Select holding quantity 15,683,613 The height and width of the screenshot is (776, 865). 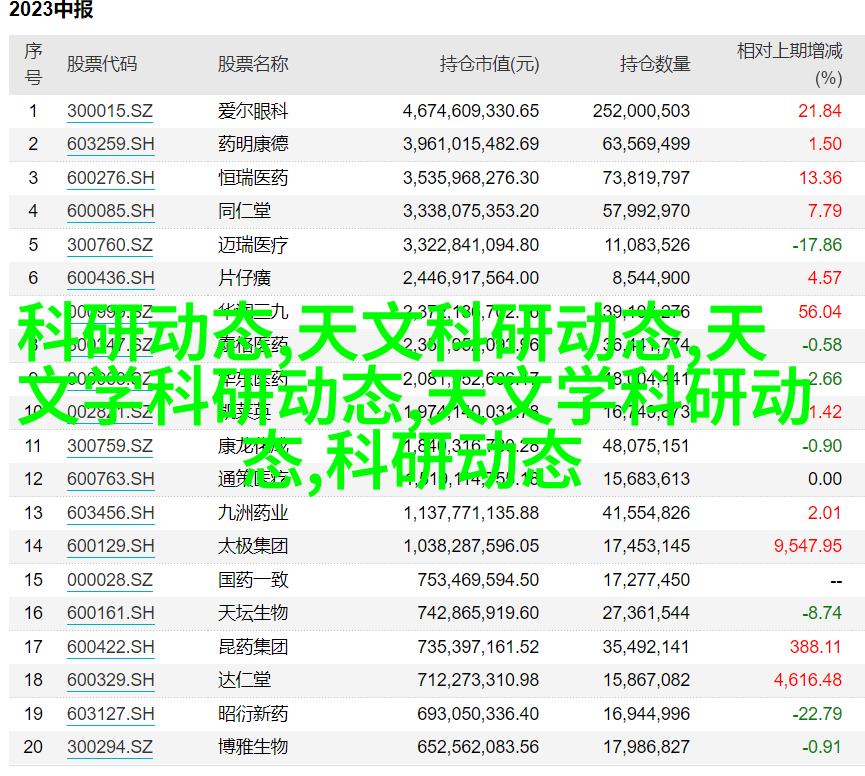pyautogui.click(x=646, y=479)
